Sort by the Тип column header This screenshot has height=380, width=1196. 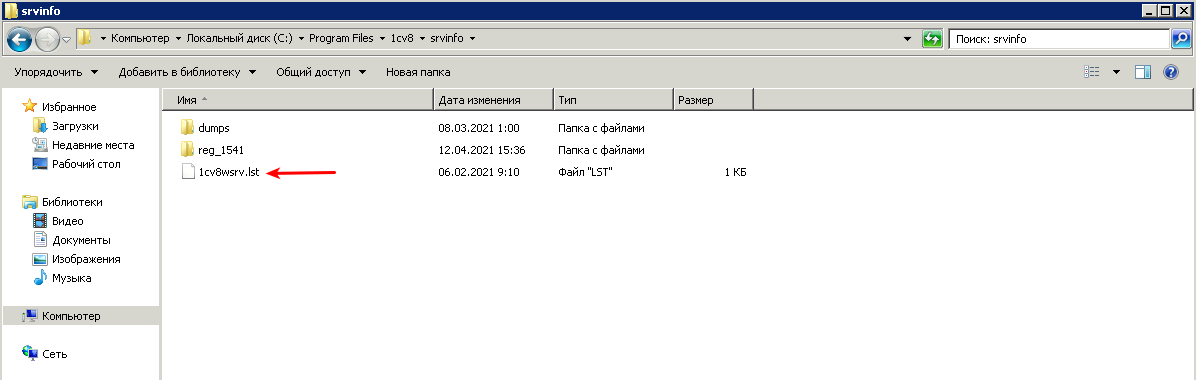tap(613, 100)
